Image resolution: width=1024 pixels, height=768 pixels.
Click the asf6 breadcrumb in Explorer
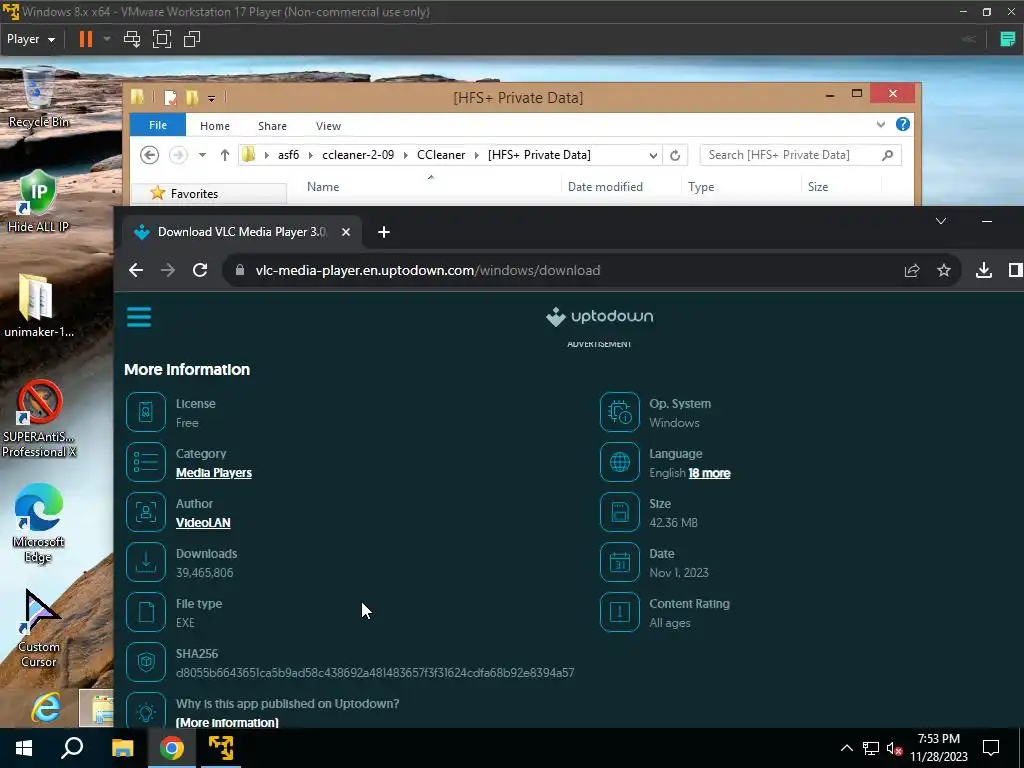coord(289,155)
